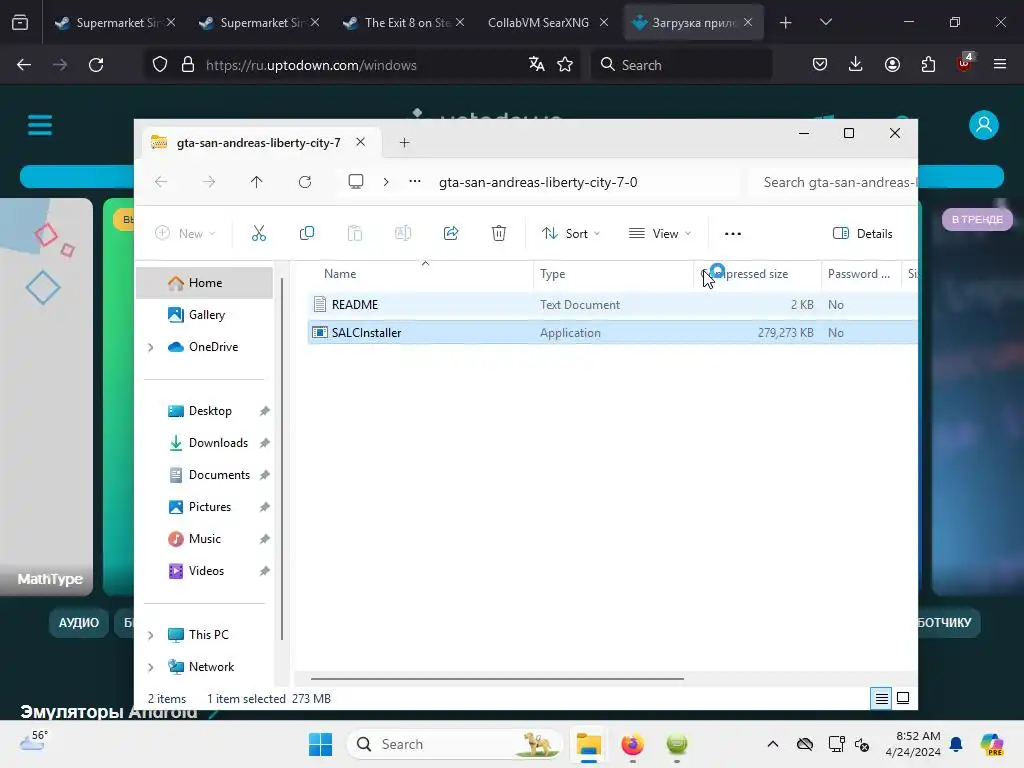Close the gta-san-andreas-liberty-city-7 Explorer tab
Viewport: 1024px width, 768px height.
[360, 142]
